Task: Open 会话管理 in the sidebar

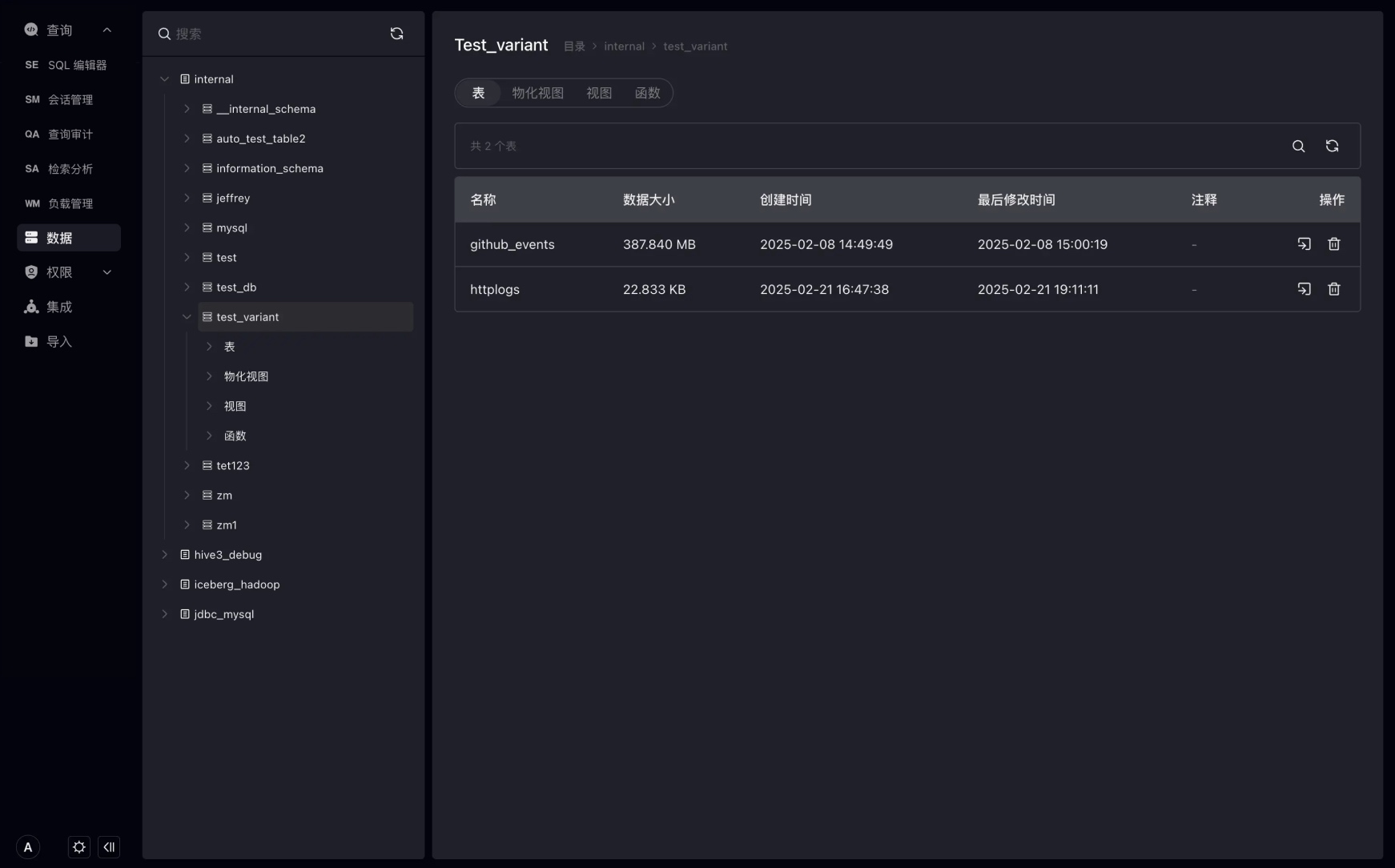Action: point(68,99)
